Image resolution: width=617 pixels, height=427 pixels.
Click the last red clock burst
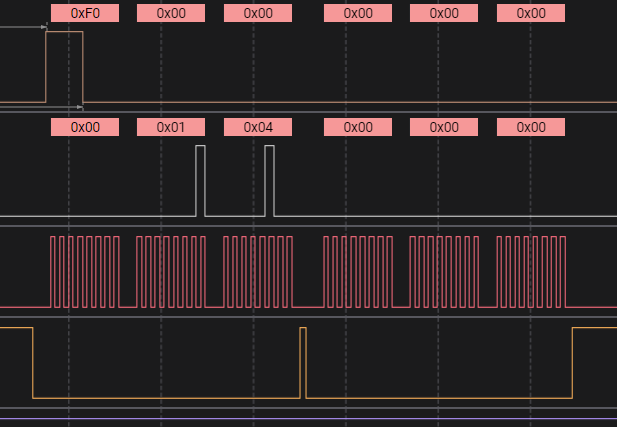(x=531, y=272)
